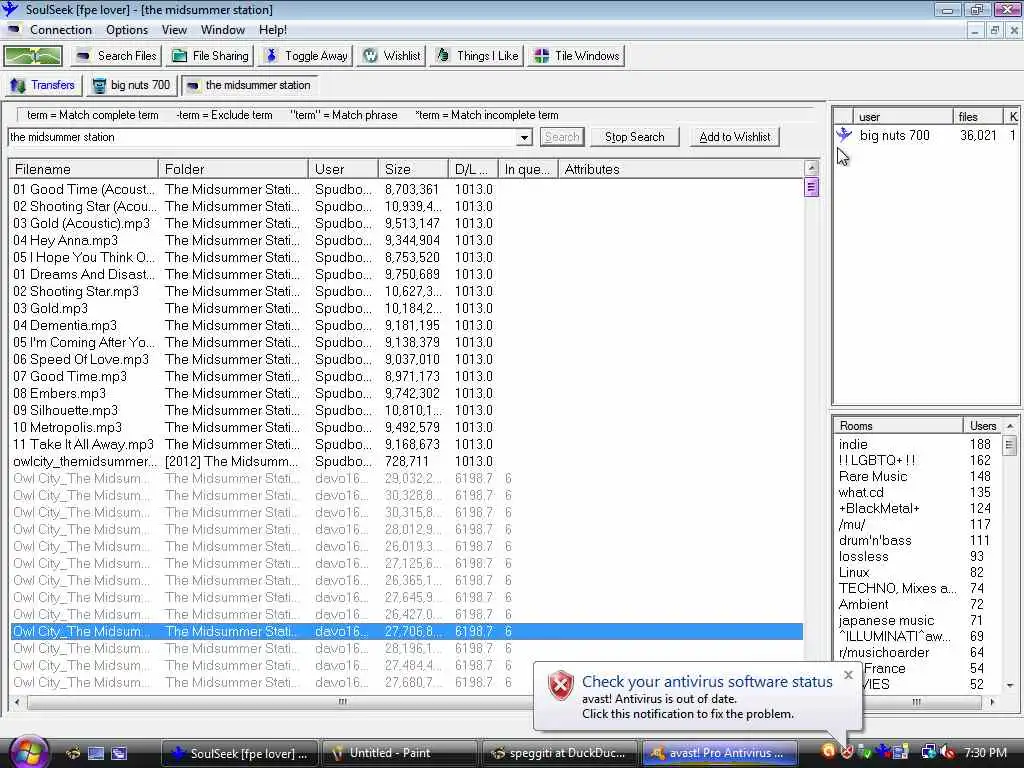Screen dimensions: 1024x768
Task: Open Search Files from toolbar
Action: 116,56
